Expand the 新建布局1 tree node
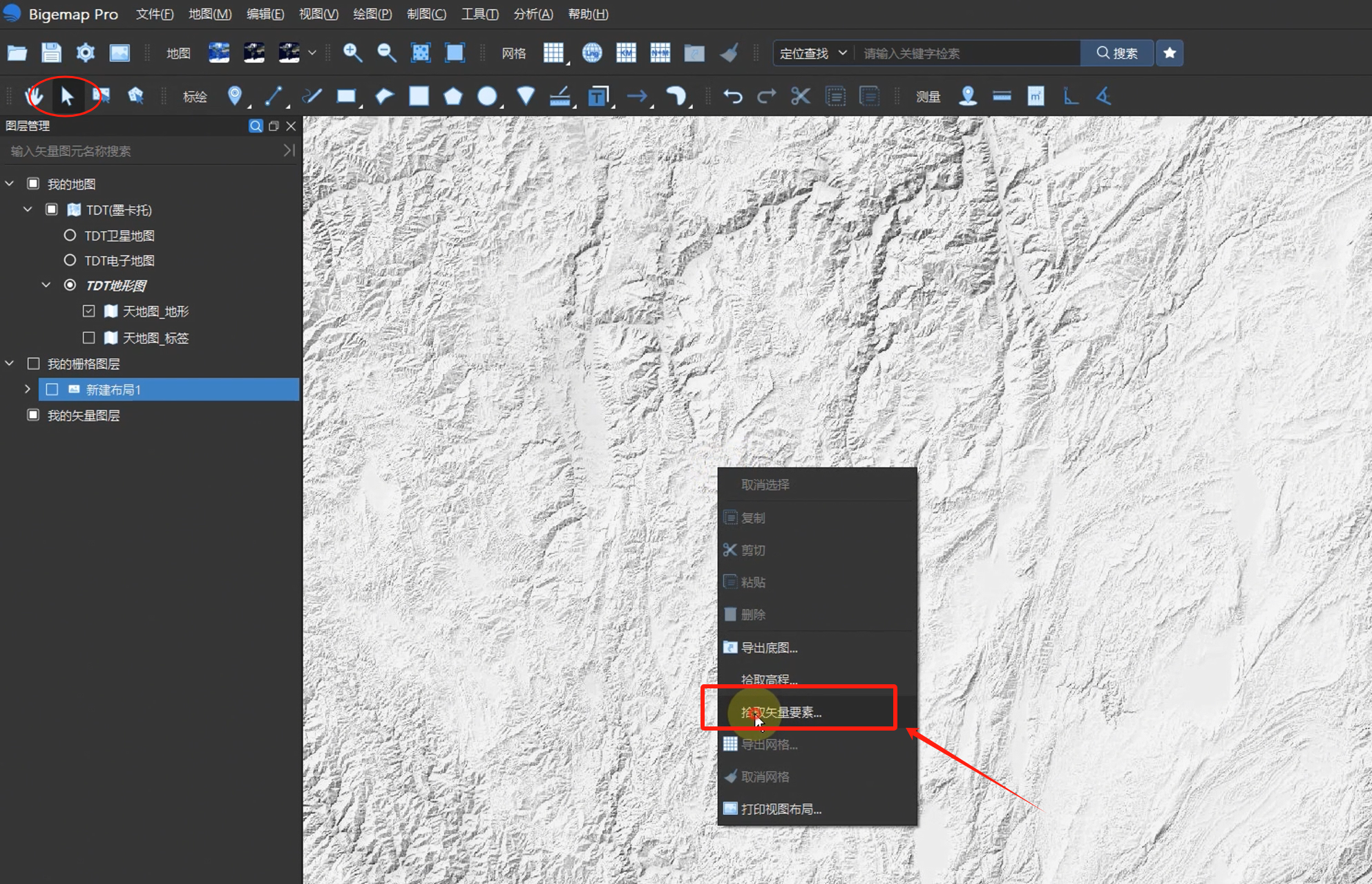Screen dimensions: 1372x884 [28, 389]
